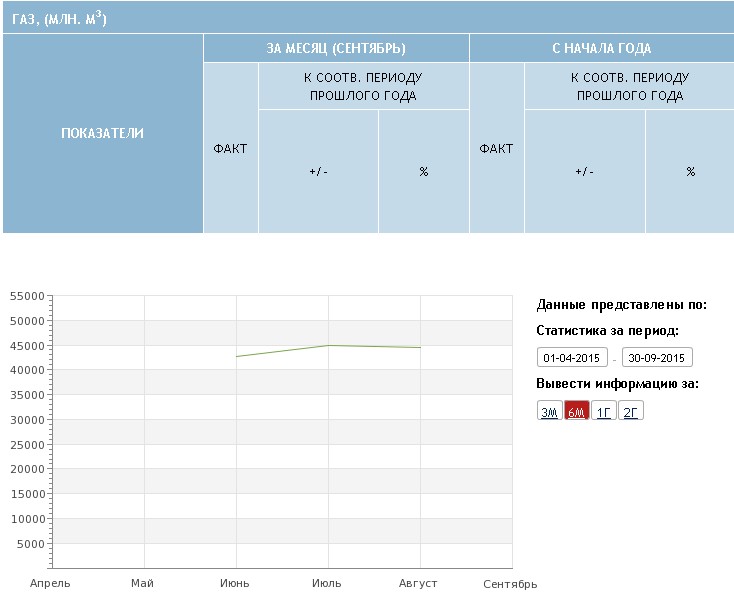
Task: Click the +/- column under С НАЧАЛА ГОДА
Action: 584,172
